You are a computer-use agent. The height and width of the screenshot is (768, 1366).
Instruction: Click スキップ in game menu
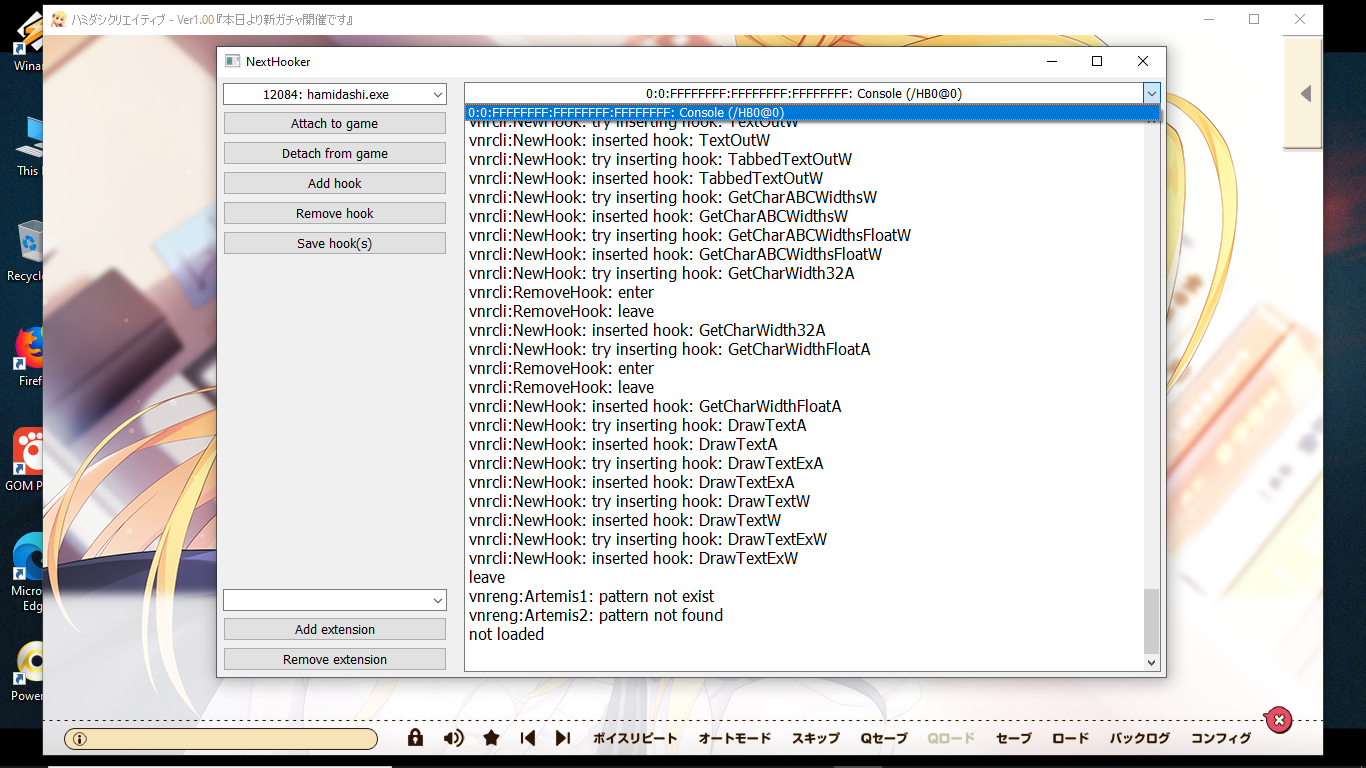coord(816,739)
